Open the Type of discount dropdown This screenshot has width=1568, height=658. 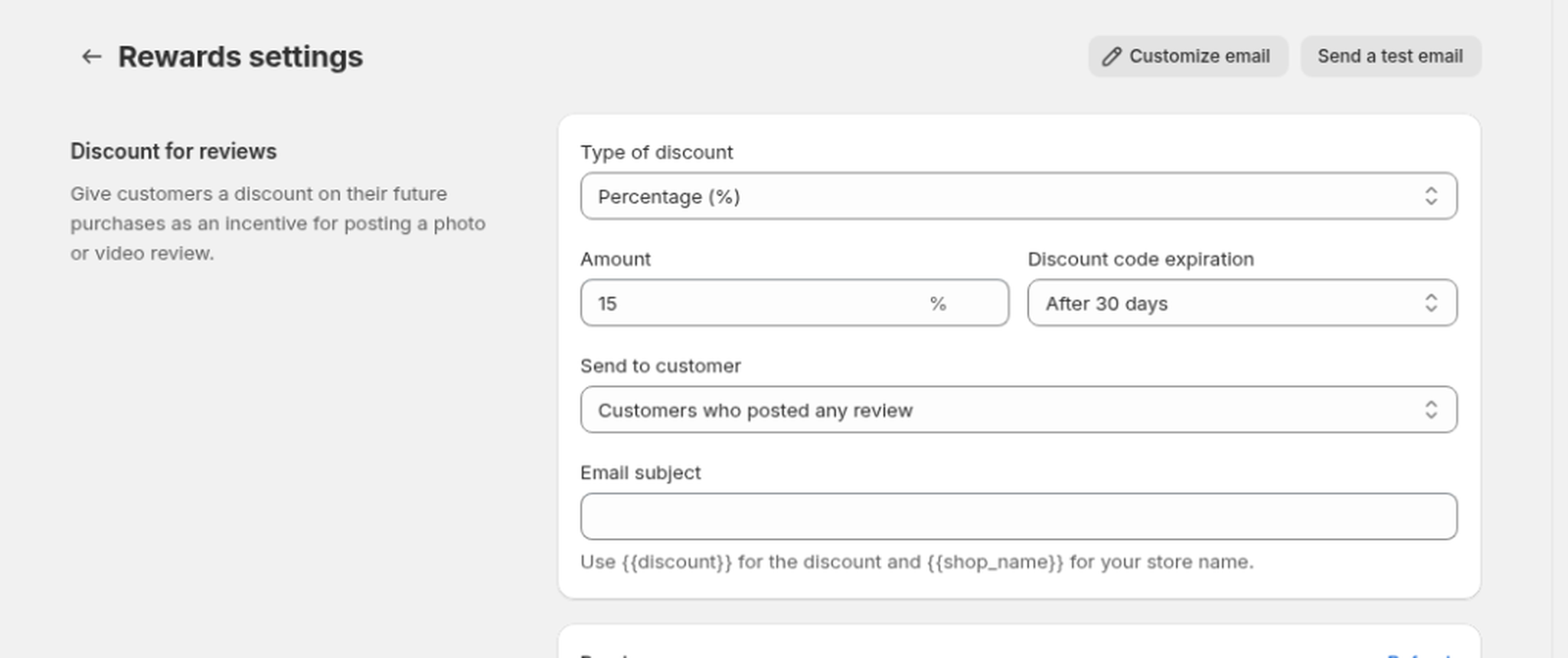1018,196
